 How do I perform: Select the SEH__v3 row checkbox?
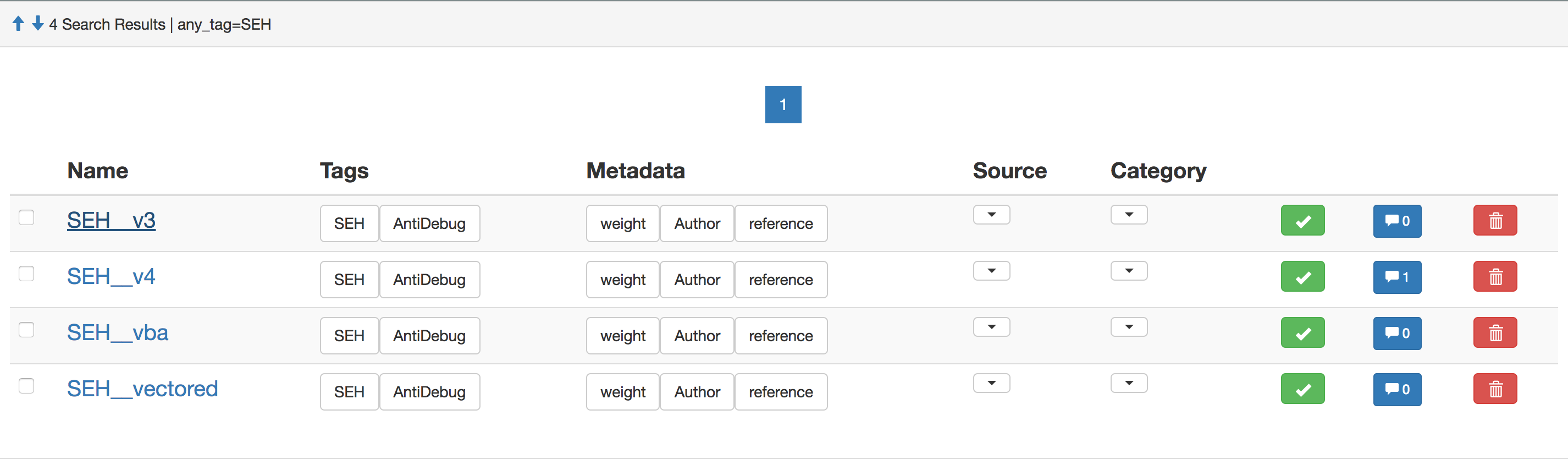coord(26,217)
